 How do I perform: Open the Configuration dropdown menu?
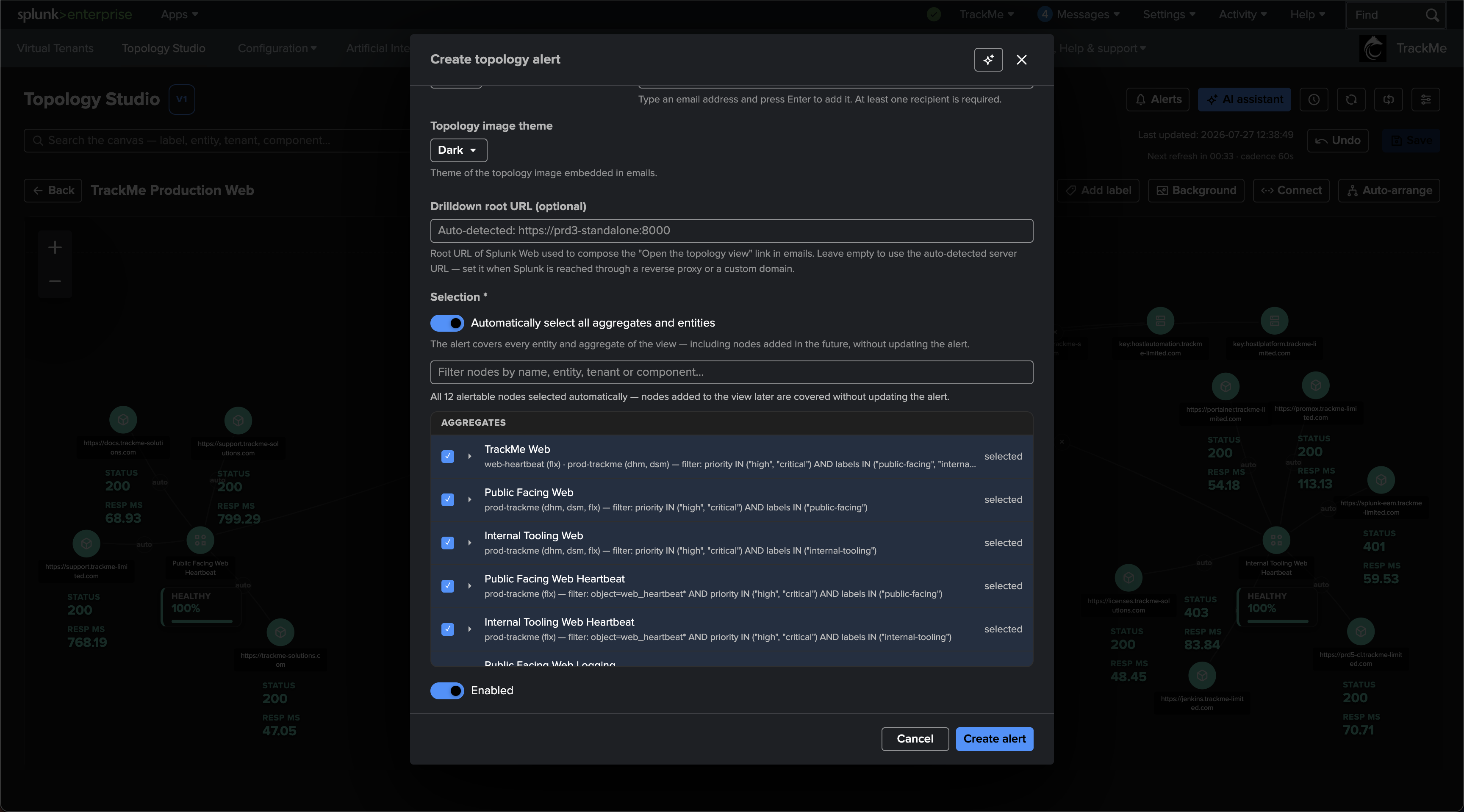tap(277, 48)
